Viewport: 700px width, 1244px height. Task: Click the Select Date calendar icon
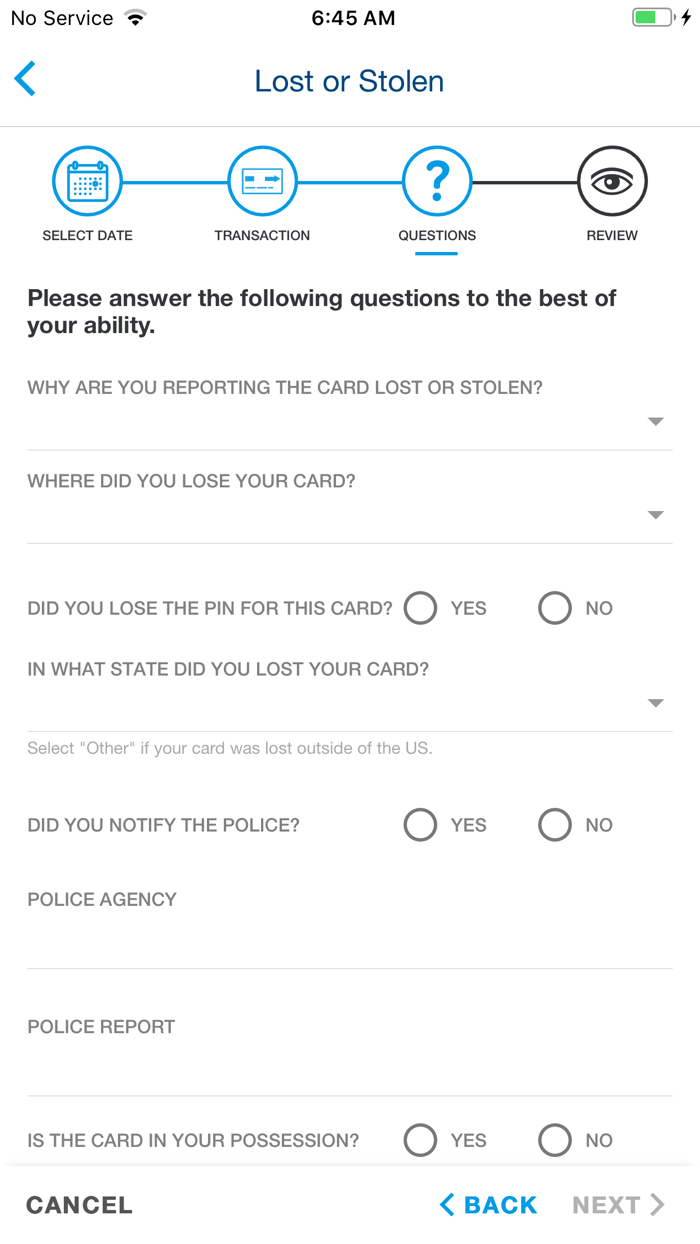(87, 181)
